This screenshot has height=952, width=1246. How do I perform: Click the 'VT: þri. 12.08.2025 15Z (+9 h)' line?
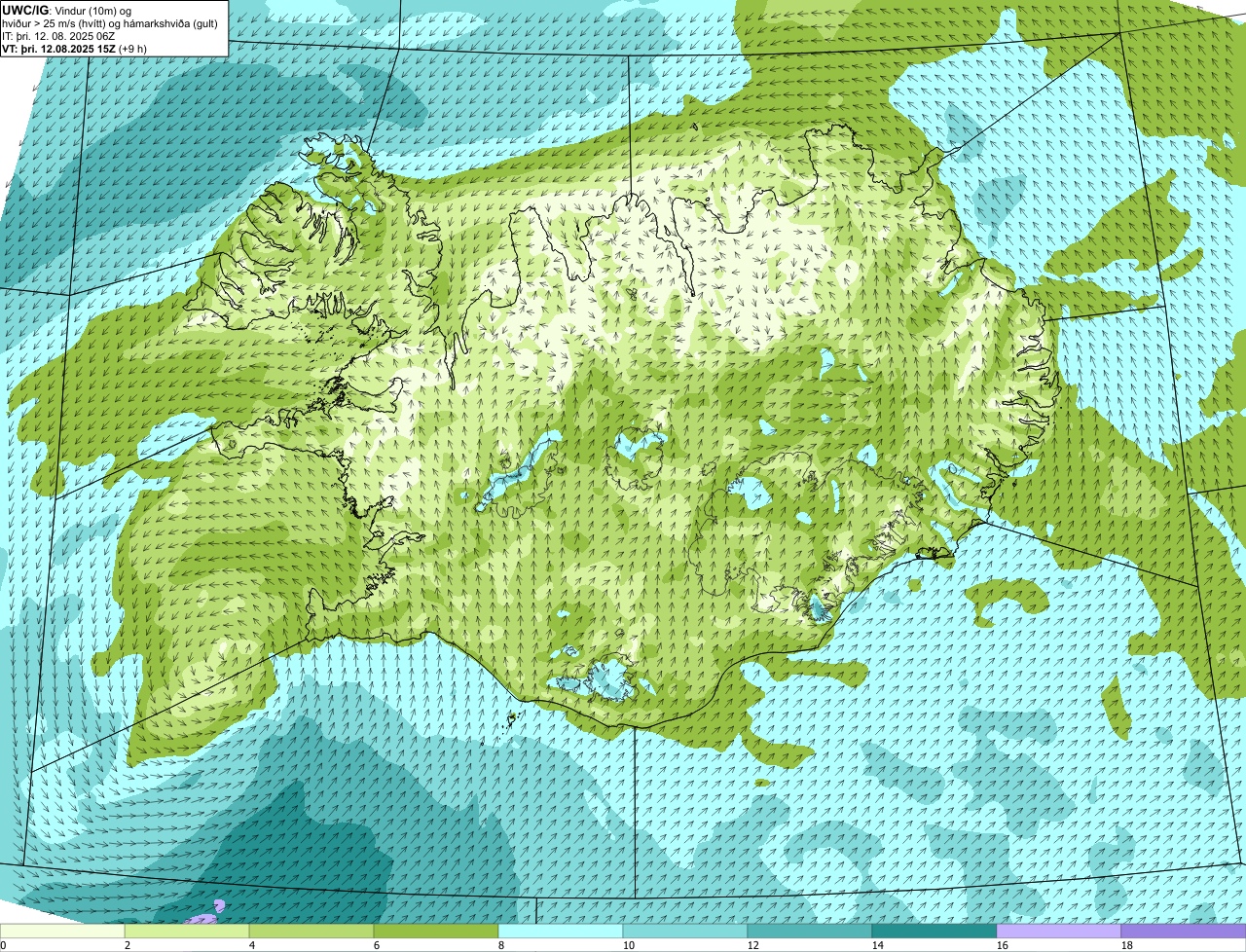[75, 49]
